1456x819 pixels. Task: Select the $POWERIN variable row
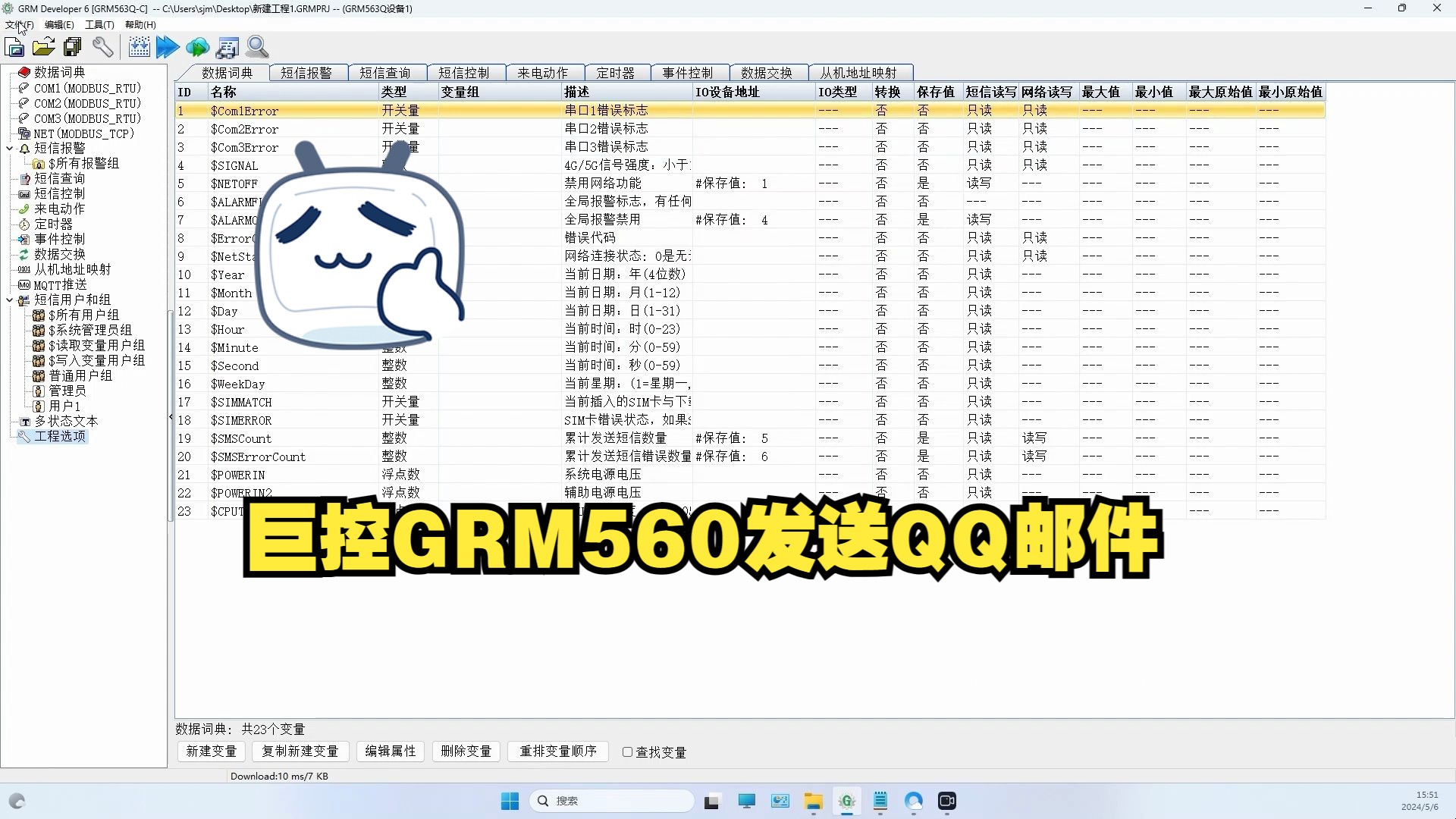tap(750, 475)
